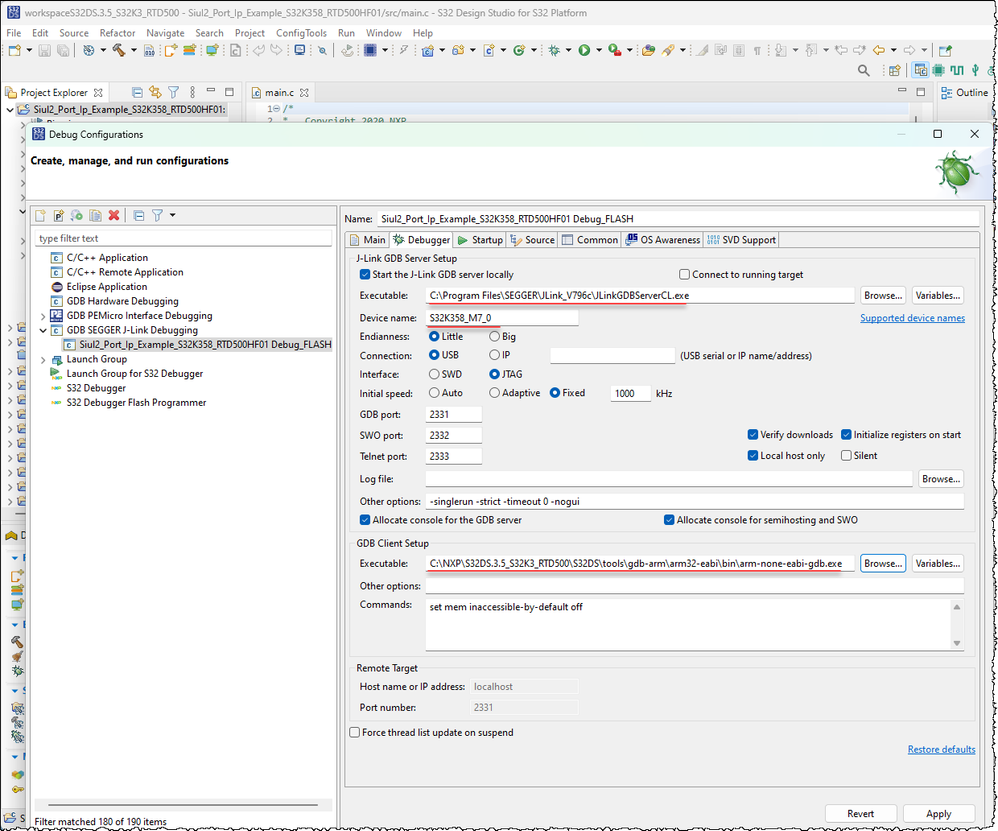Click the bug Debug icon in main toolbar
Image resolution: width=998 pixels, height=831 pixels.
554,50
